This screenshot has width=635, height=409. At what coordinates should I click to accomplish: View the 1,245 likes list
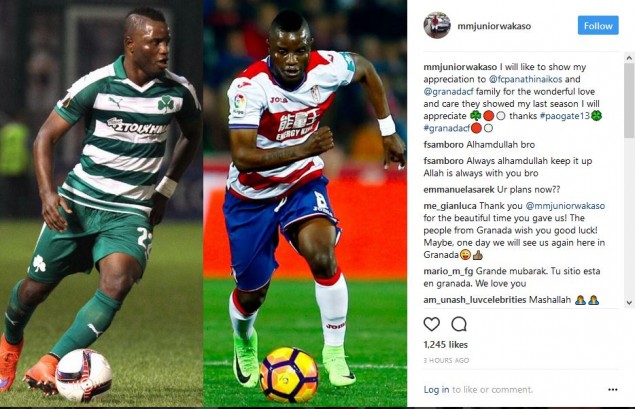[445, 345]
